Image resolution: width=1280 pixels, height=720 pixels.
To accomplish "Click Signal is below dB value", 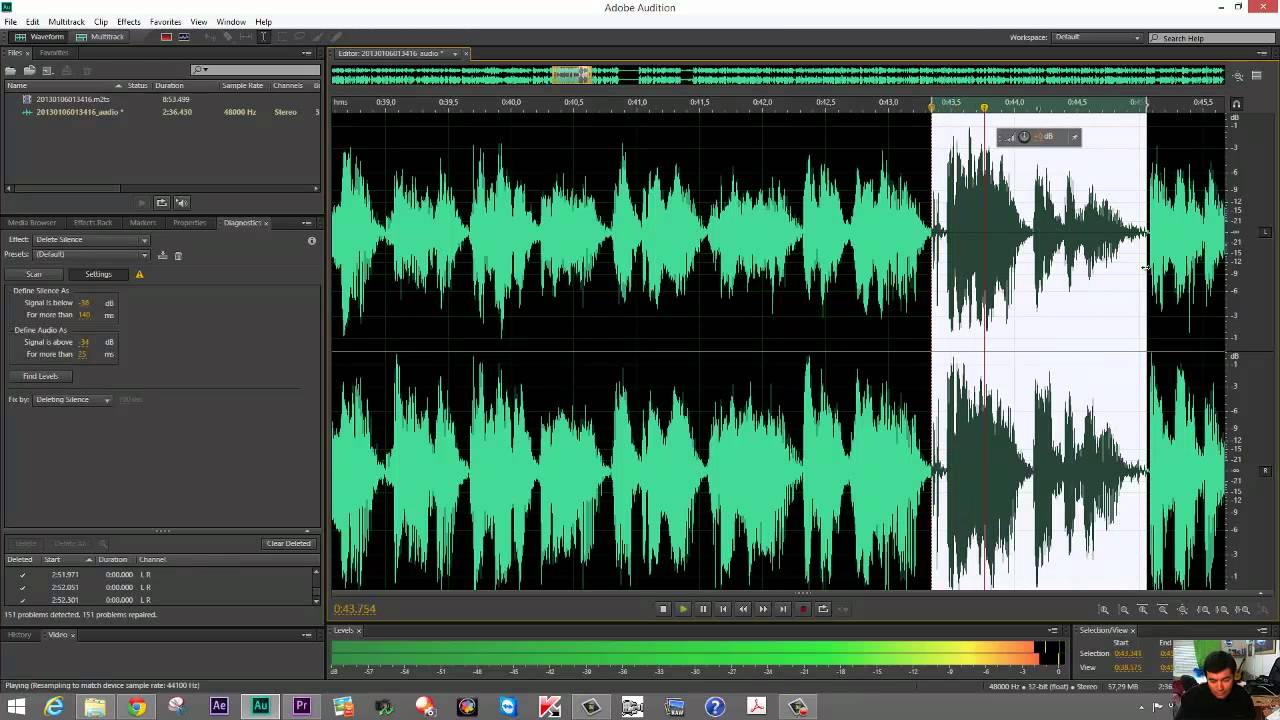I will (x=85, y=303).
